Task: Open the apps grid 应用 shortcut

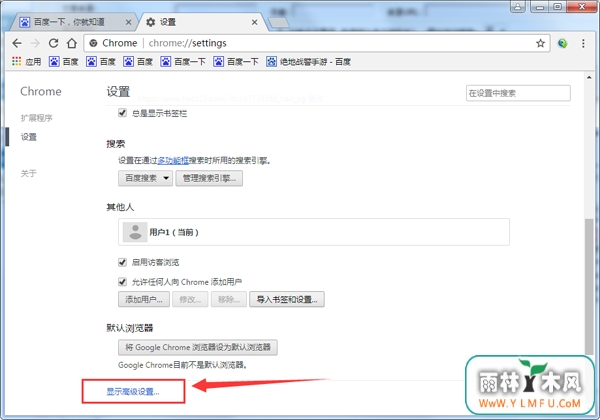Action: pos(26,62)
